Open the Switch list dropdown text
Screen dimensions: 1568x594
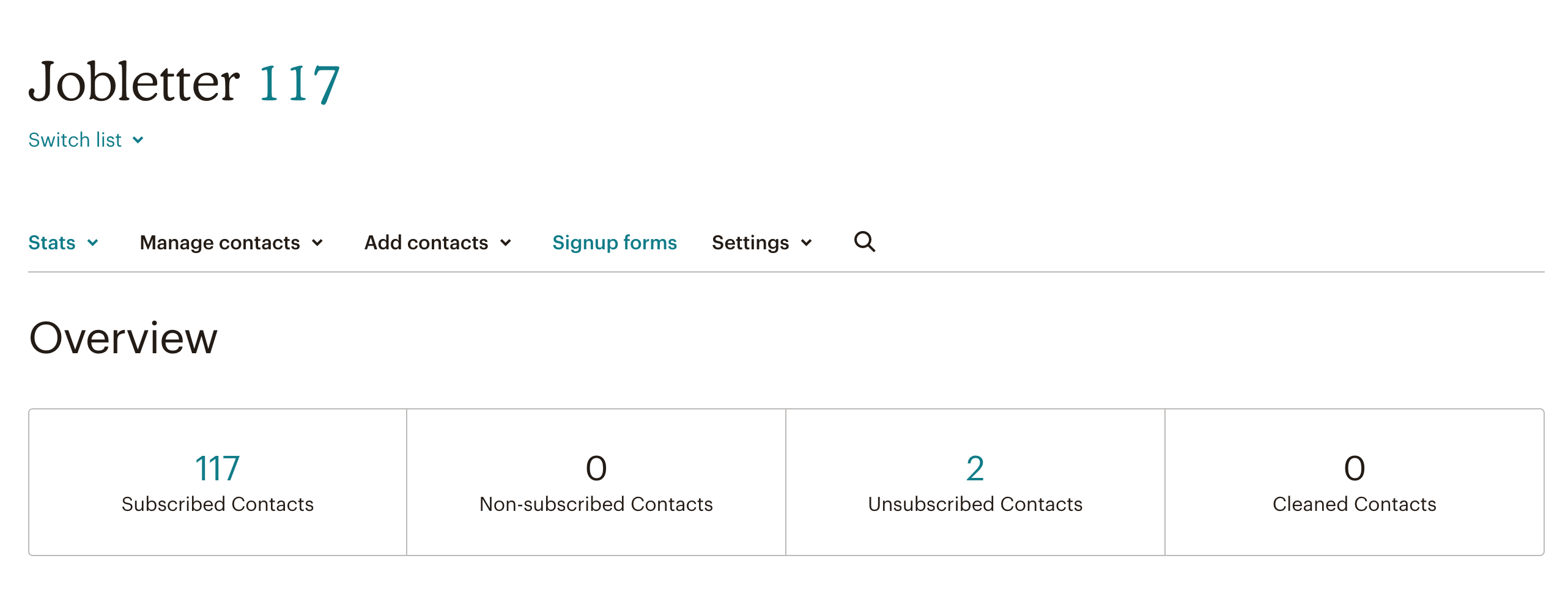pyautogui.click(x=75, y=140)
